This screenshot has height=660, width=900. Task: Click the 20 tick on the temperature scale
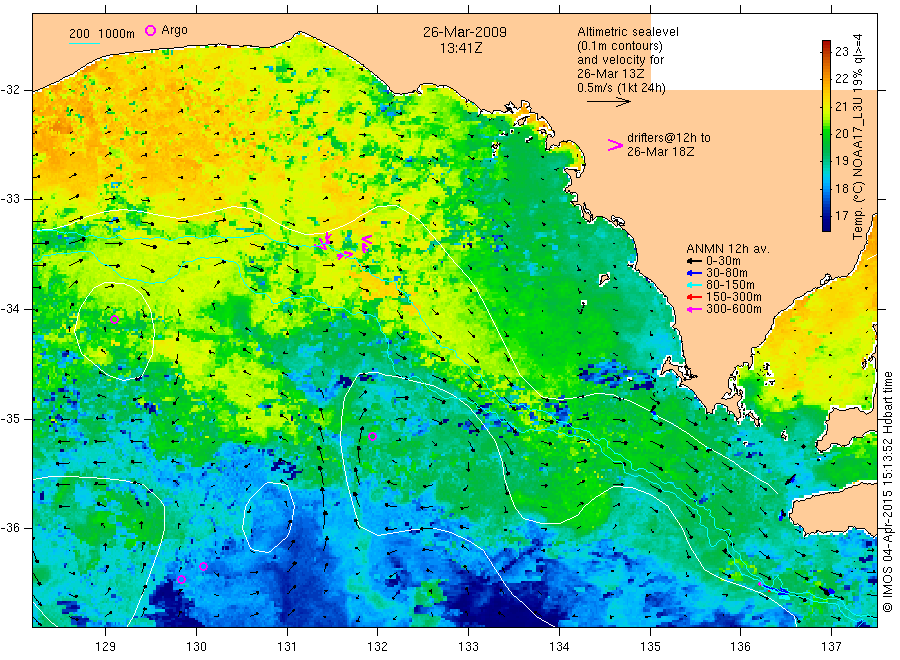tap(841, 134)
